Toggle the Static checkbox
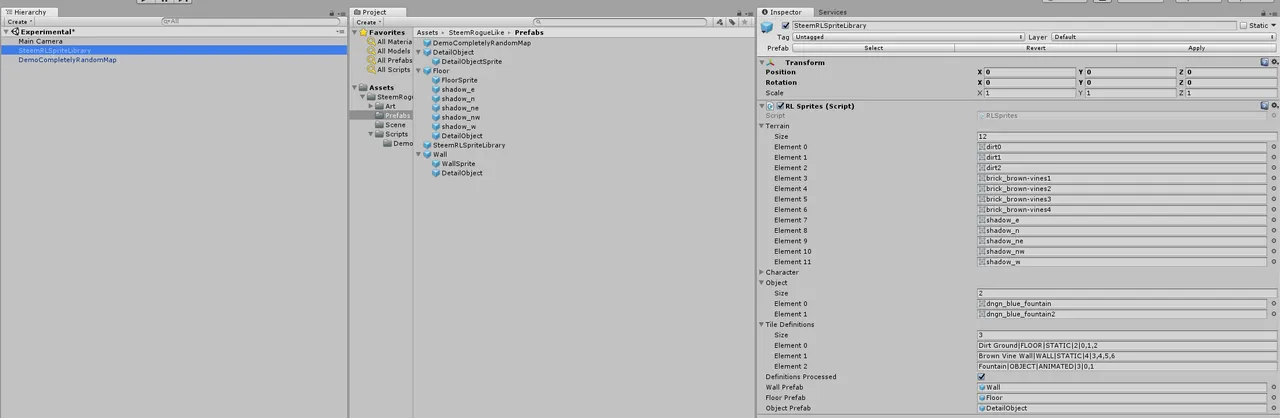1280x418 pixels. [1244, 26]
